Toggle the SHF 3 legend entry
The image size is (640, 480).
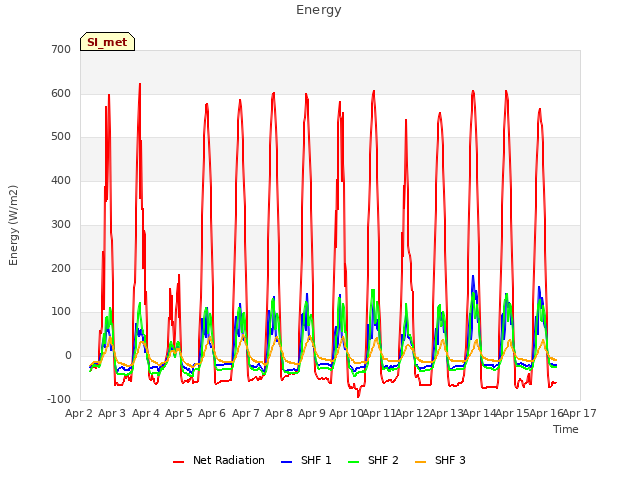click(440, 460)
